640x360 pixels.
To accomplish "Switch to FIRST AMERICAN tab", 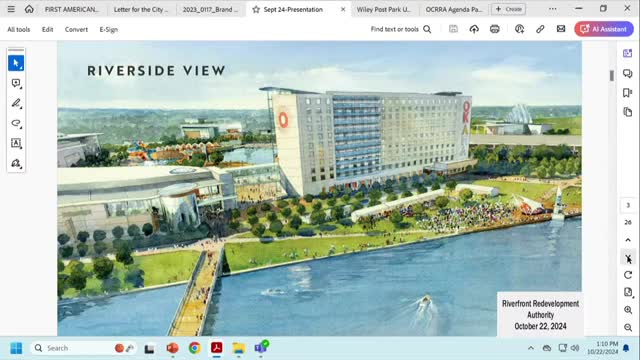I will [x=72, y=9].
